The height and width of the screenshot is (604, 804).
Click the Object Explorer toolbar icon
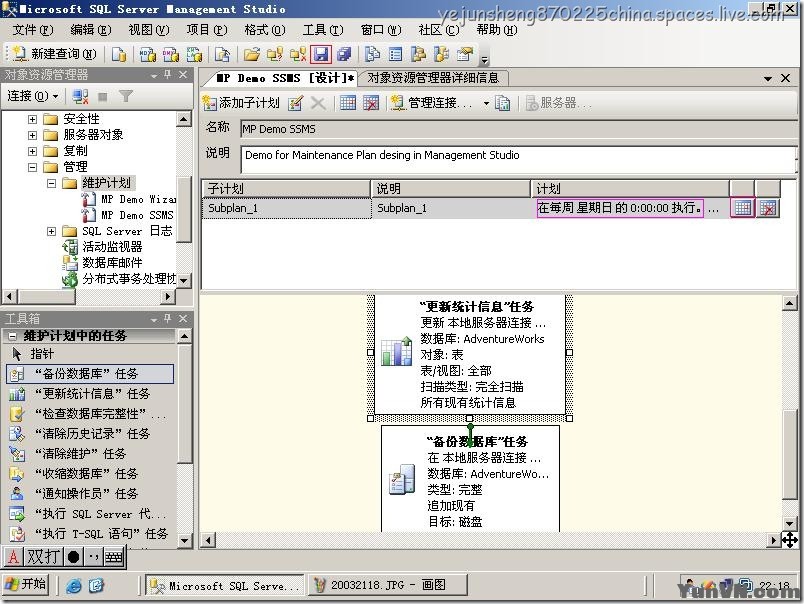coord(418,54)
